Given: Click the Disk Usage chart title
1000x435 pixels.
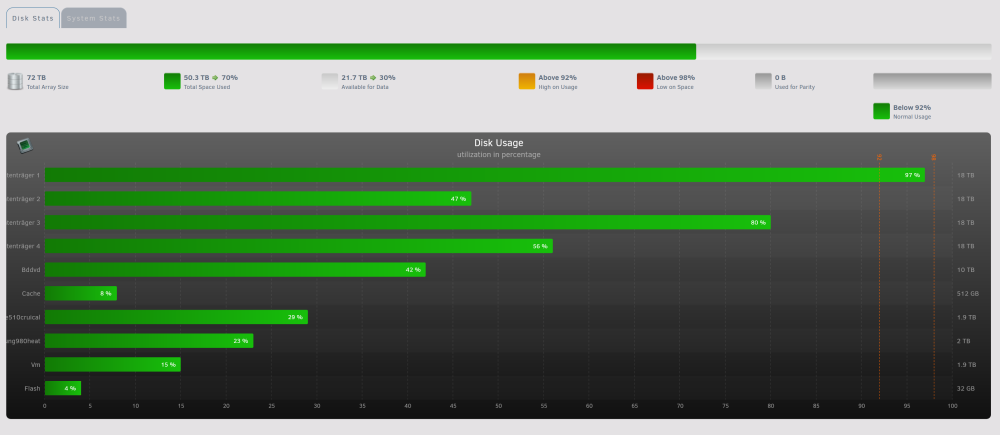Looking at the screenshot, I should 499,143.
